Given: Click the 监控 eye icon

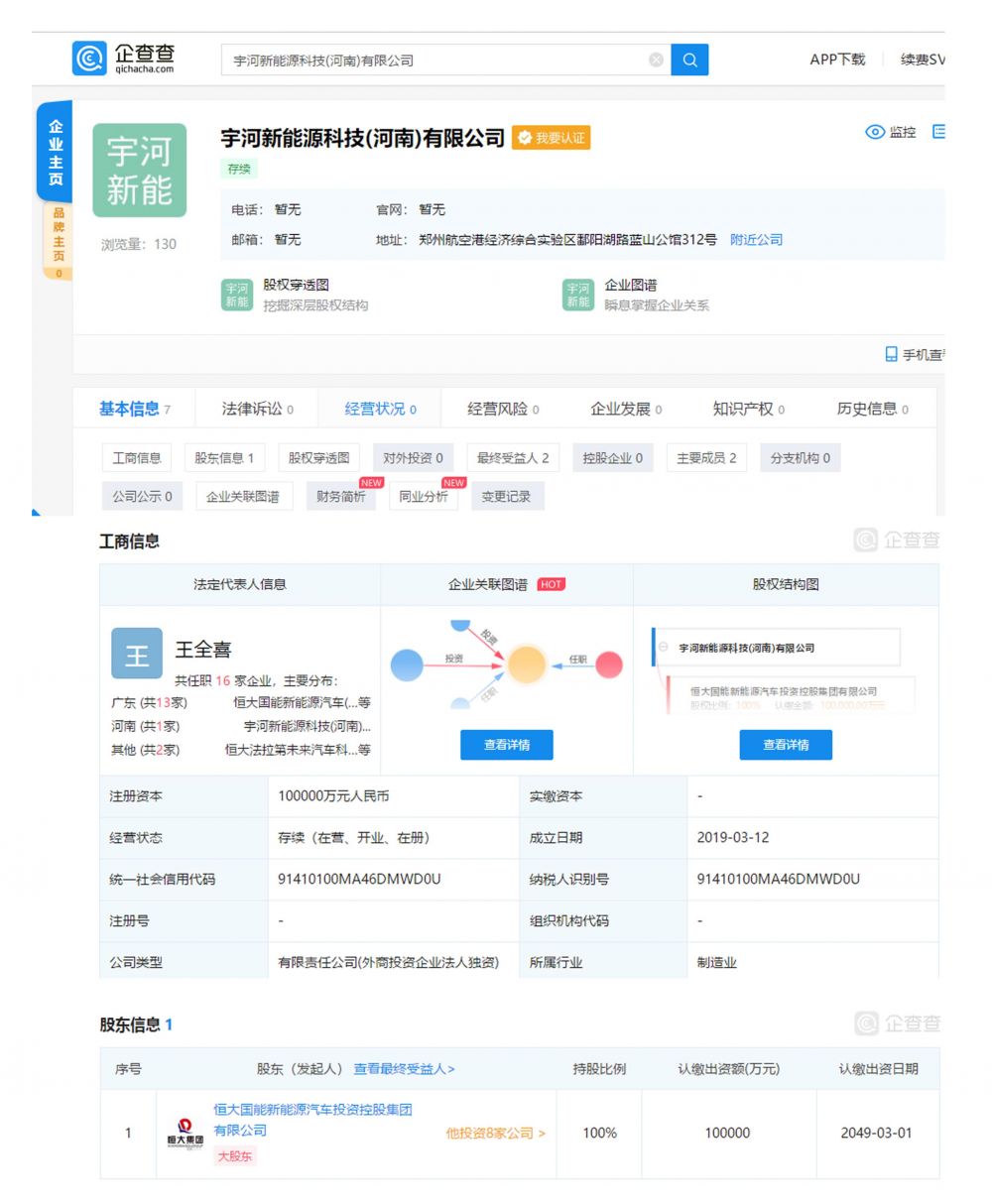Looking at the screenshot, I should (875, 132).
